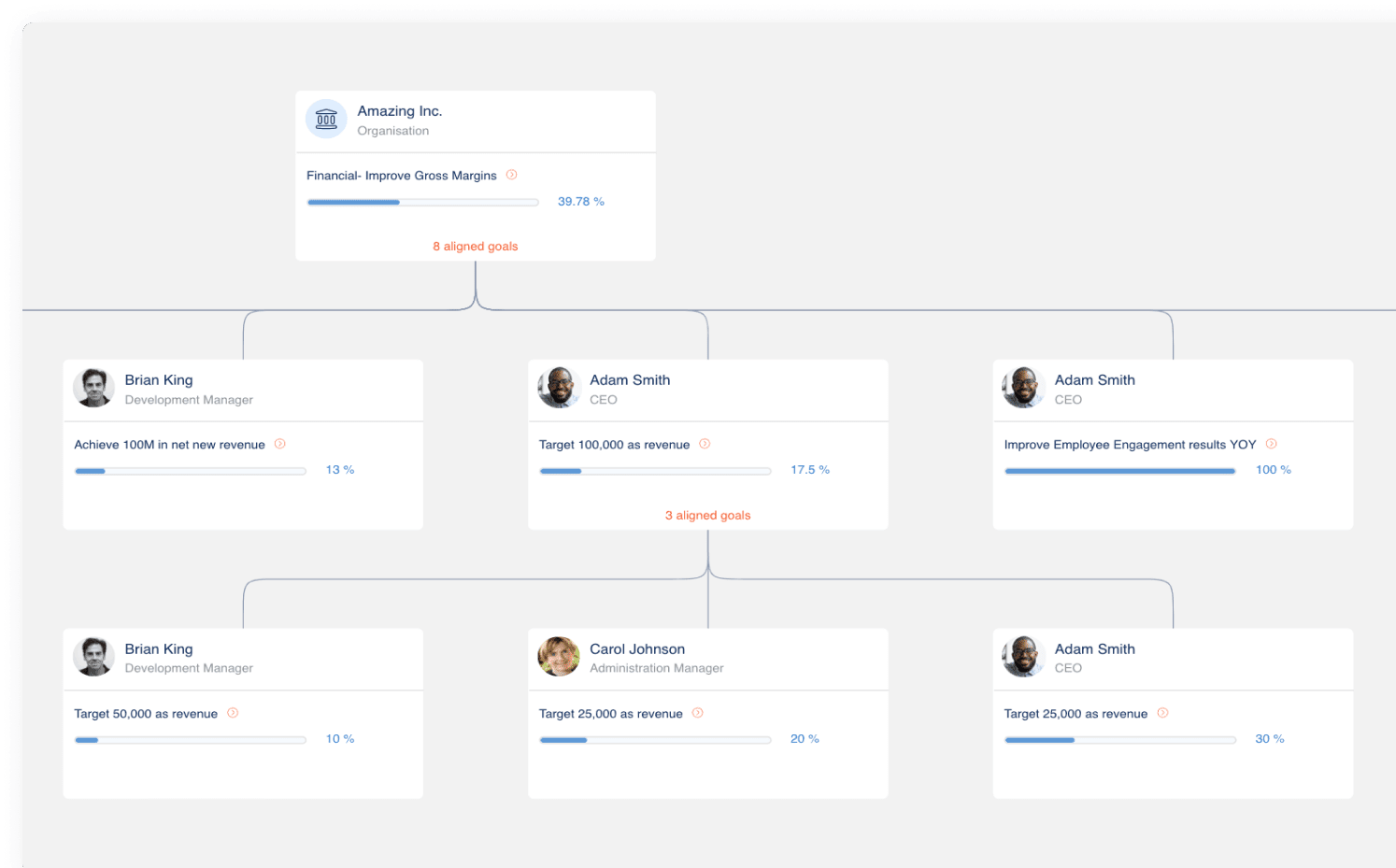Viewport: 1396px width, 868px height.
Task: Click Carol Johnson's avatar photo
Action: click(559, 657)
